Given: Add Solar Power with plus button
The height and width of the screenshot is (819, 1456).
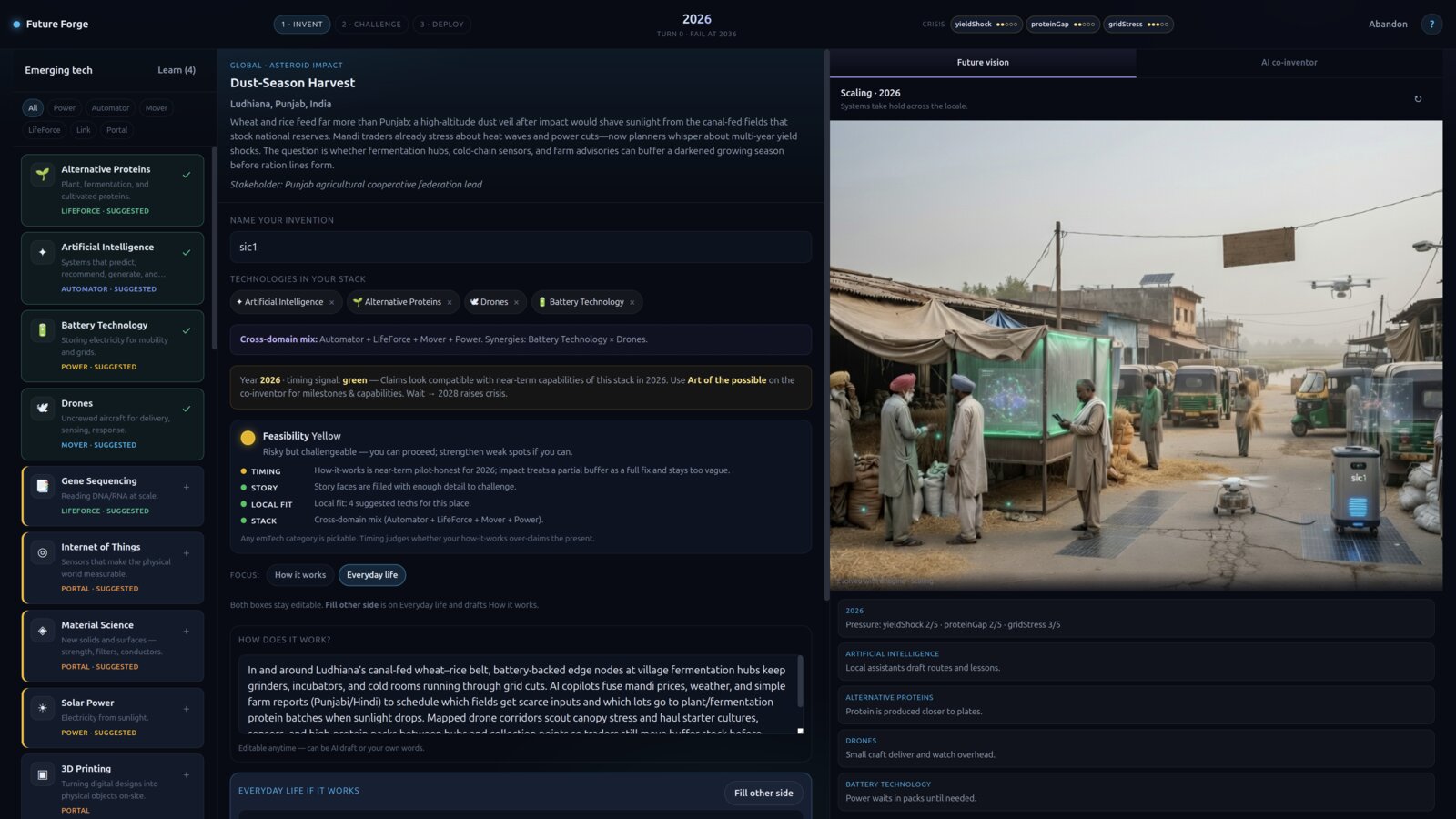Looking at the screenshot, I should [187, 709].
